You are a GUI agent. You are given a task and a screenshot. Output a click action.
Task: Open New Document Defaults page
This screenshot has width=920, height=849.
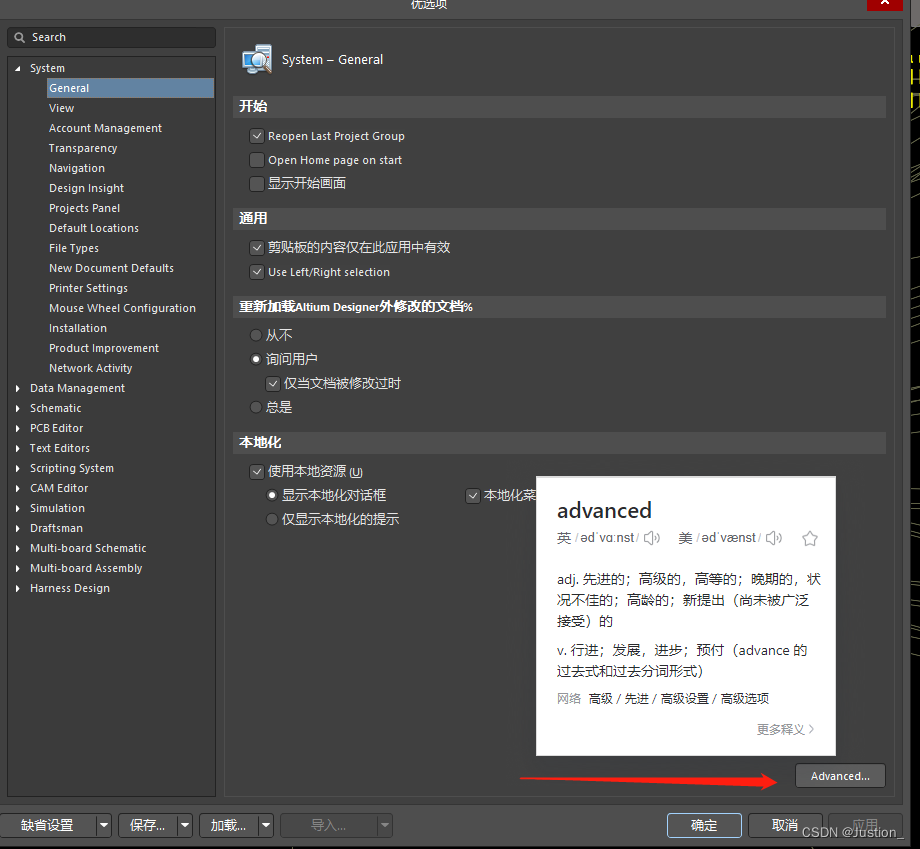pos(111,268)
